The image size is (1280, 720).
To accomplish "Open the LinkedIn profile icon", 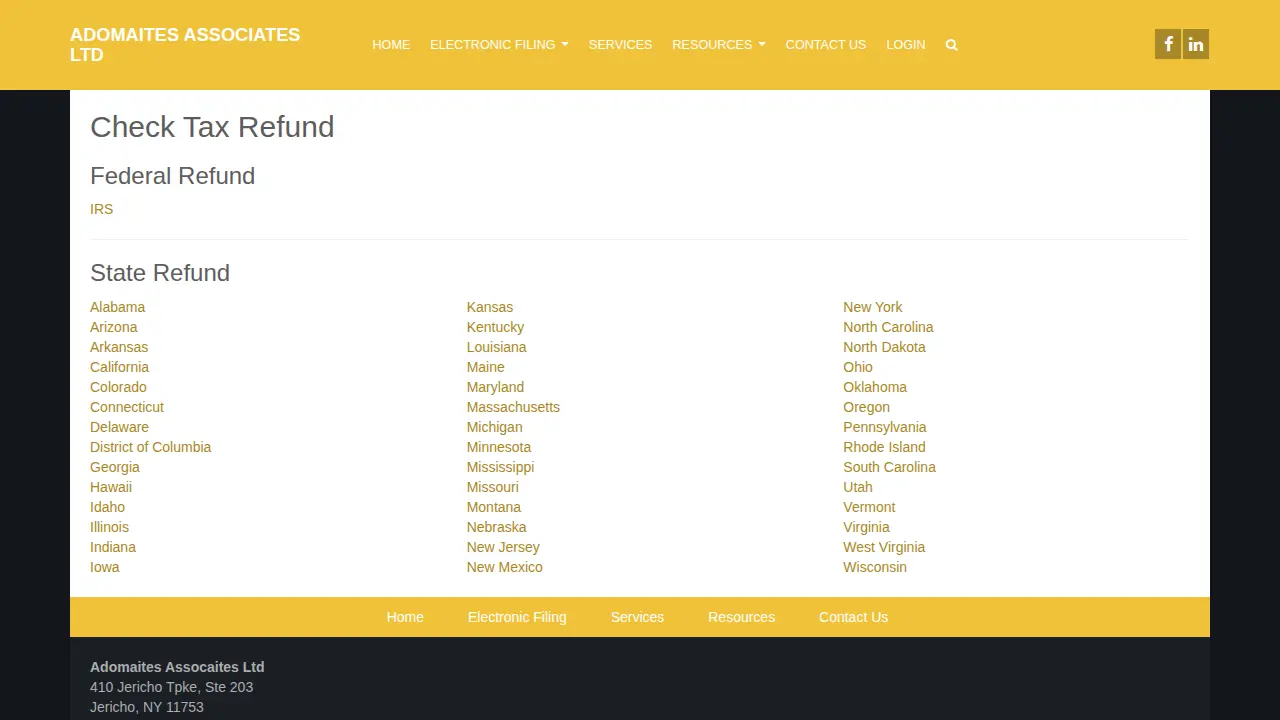I will (1196, 44).
